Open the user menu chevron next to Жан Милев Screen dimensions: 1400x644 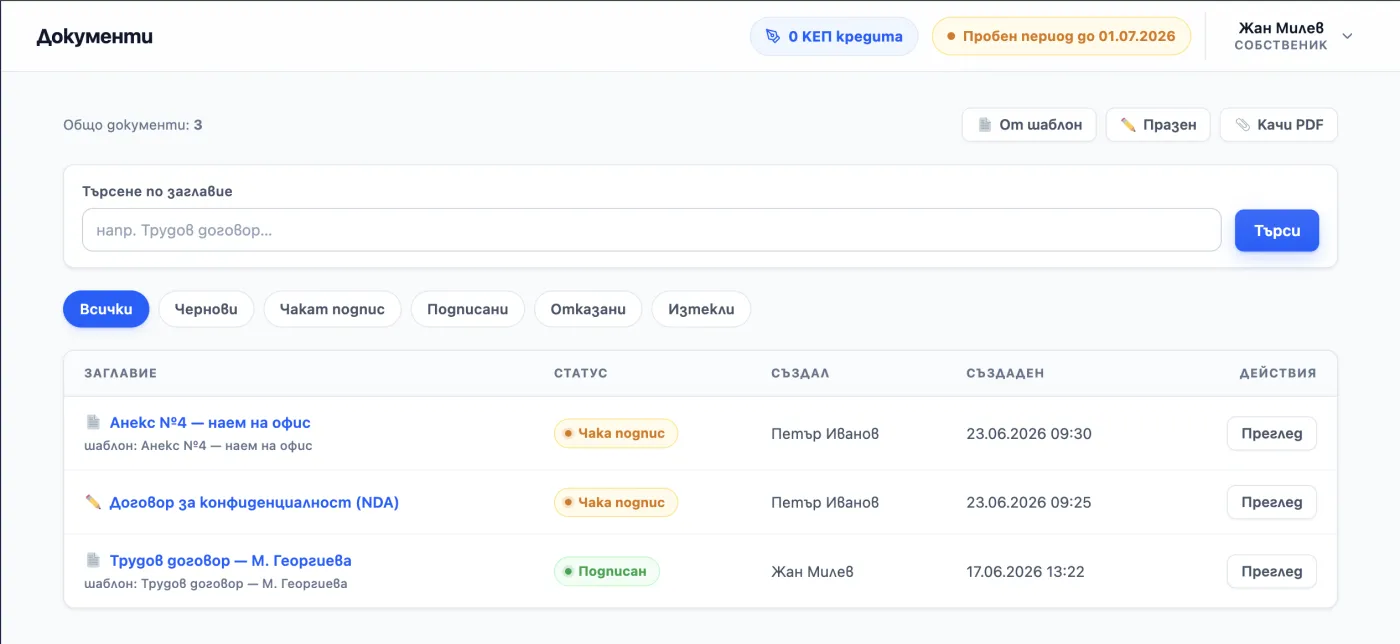[1347, 36]
